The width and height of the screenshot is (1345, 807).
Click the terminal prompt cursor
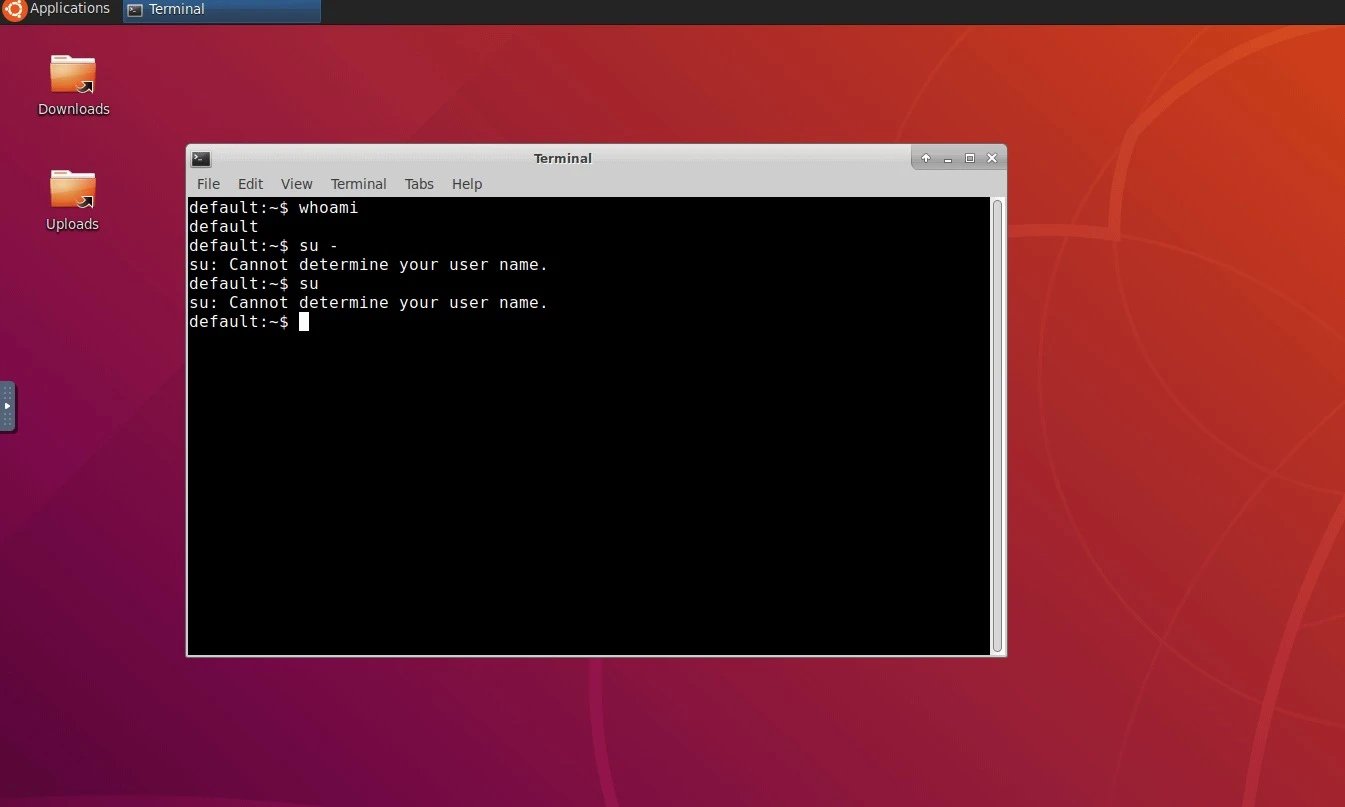[x=304, y=322]
